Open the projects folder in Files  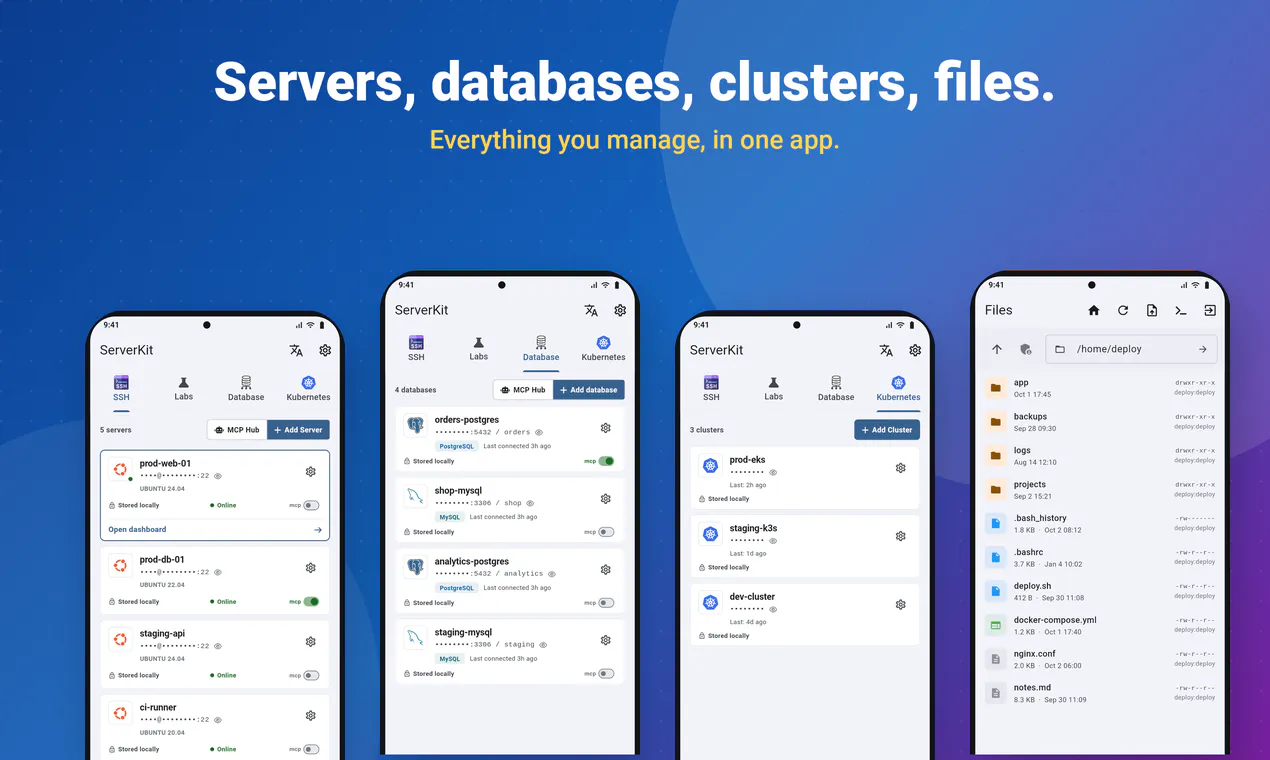[1100, 490]
